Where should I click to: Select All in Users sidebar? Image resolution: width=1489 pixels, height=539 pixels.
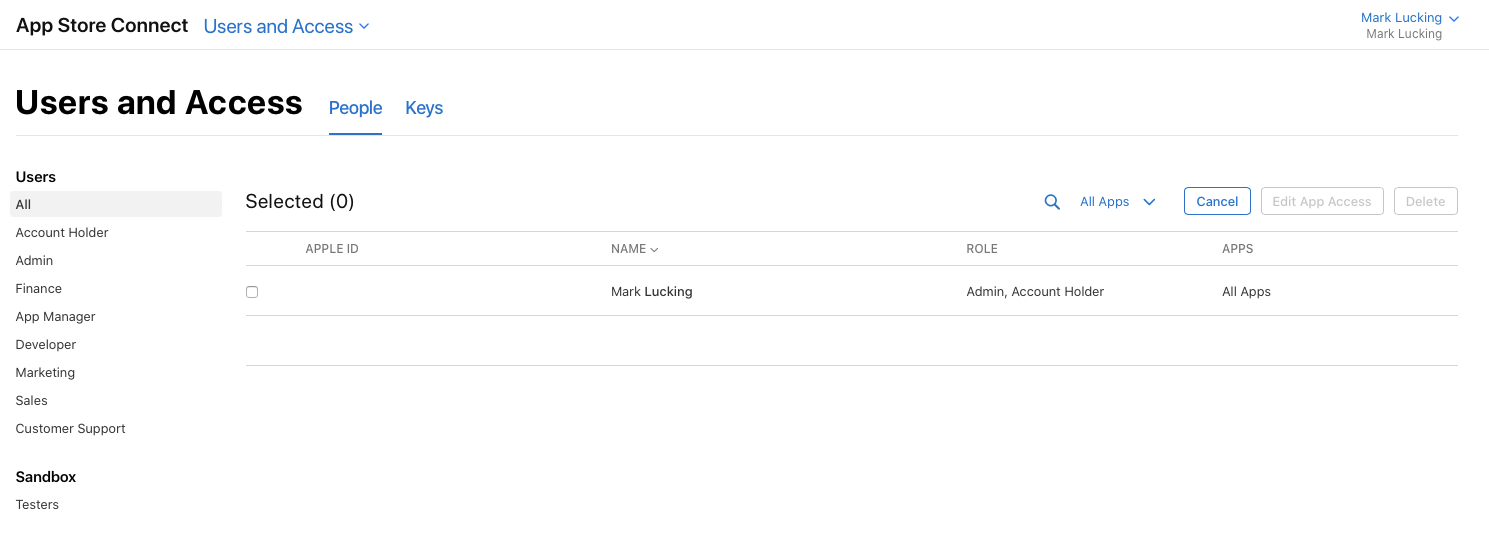(x=116, y=204)
